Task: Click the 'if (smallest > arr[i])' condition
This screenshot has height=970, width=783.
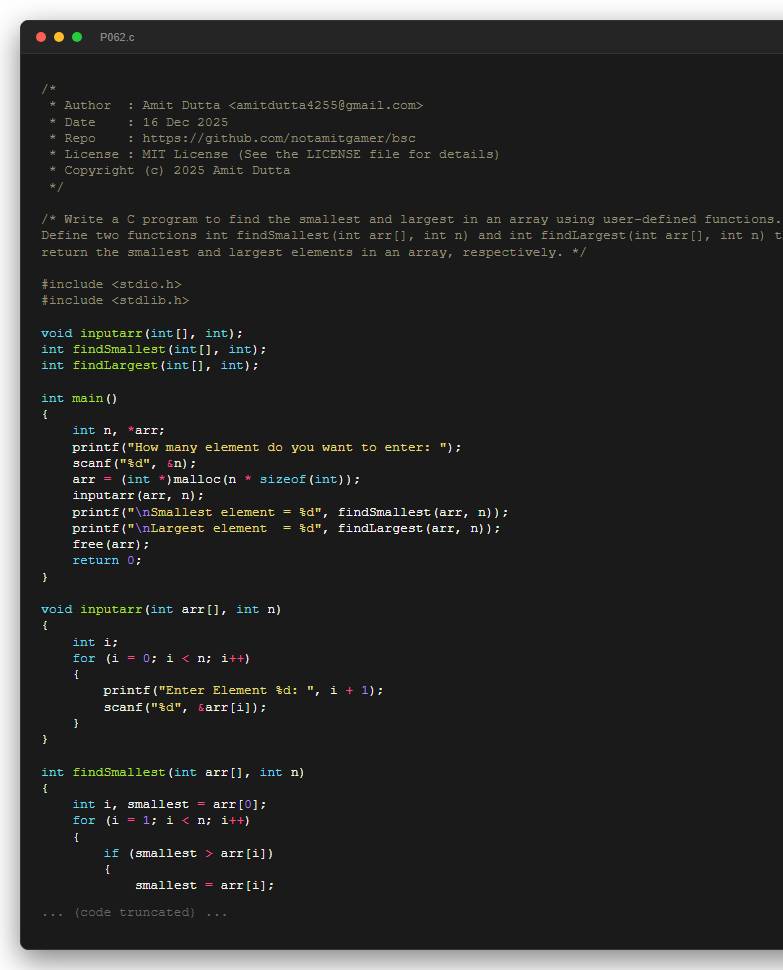Action: click(x=189, y=854)
